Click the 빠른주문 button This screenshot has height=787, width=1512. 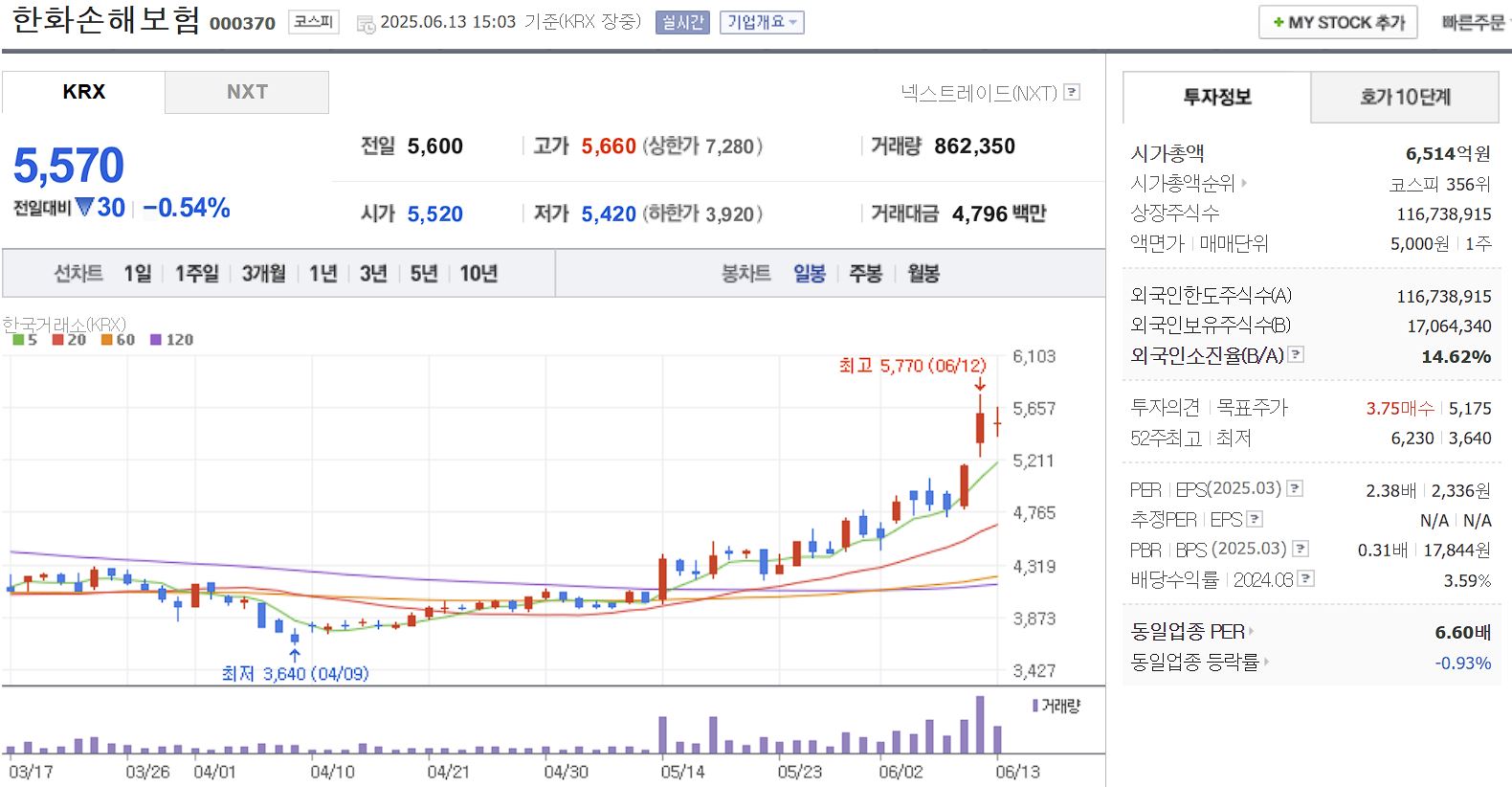(x=1473, y=22)
